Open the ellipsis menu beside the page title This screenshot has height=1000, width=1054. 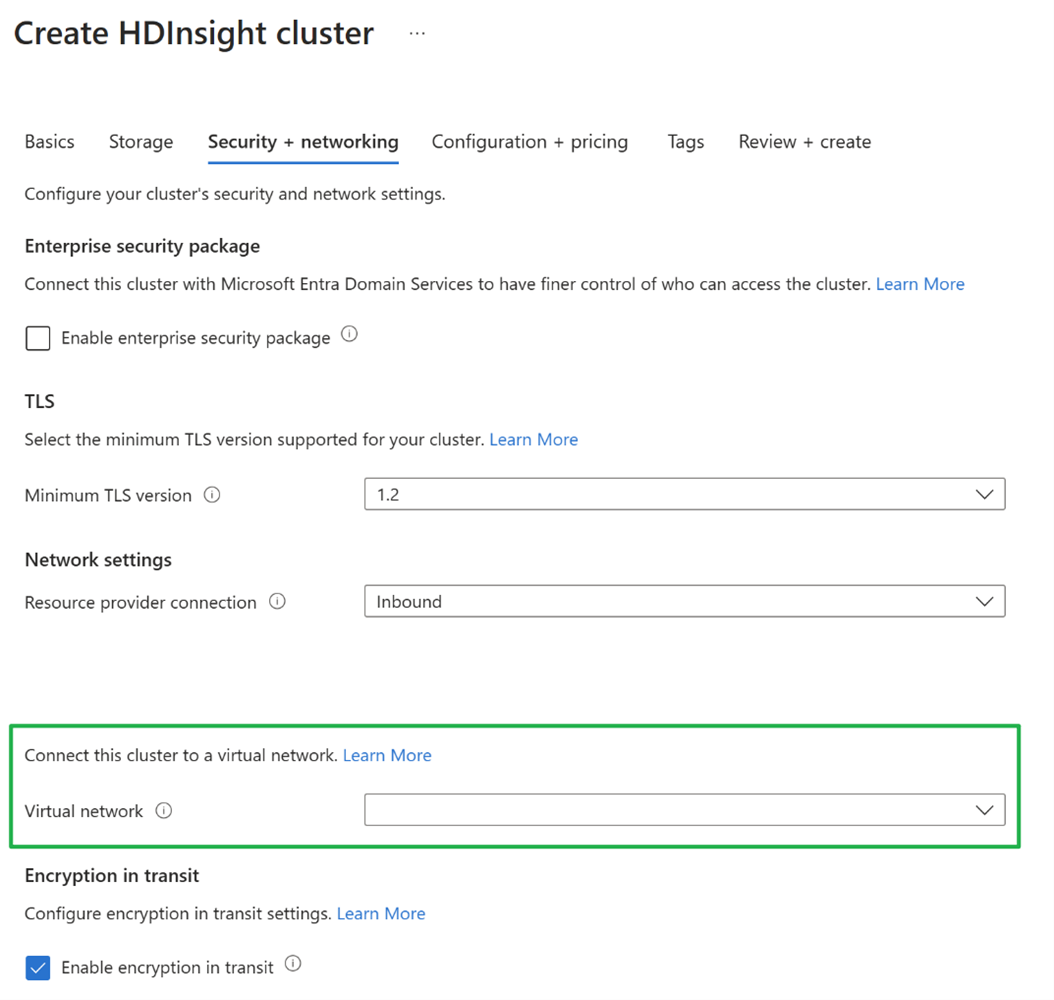417,34
